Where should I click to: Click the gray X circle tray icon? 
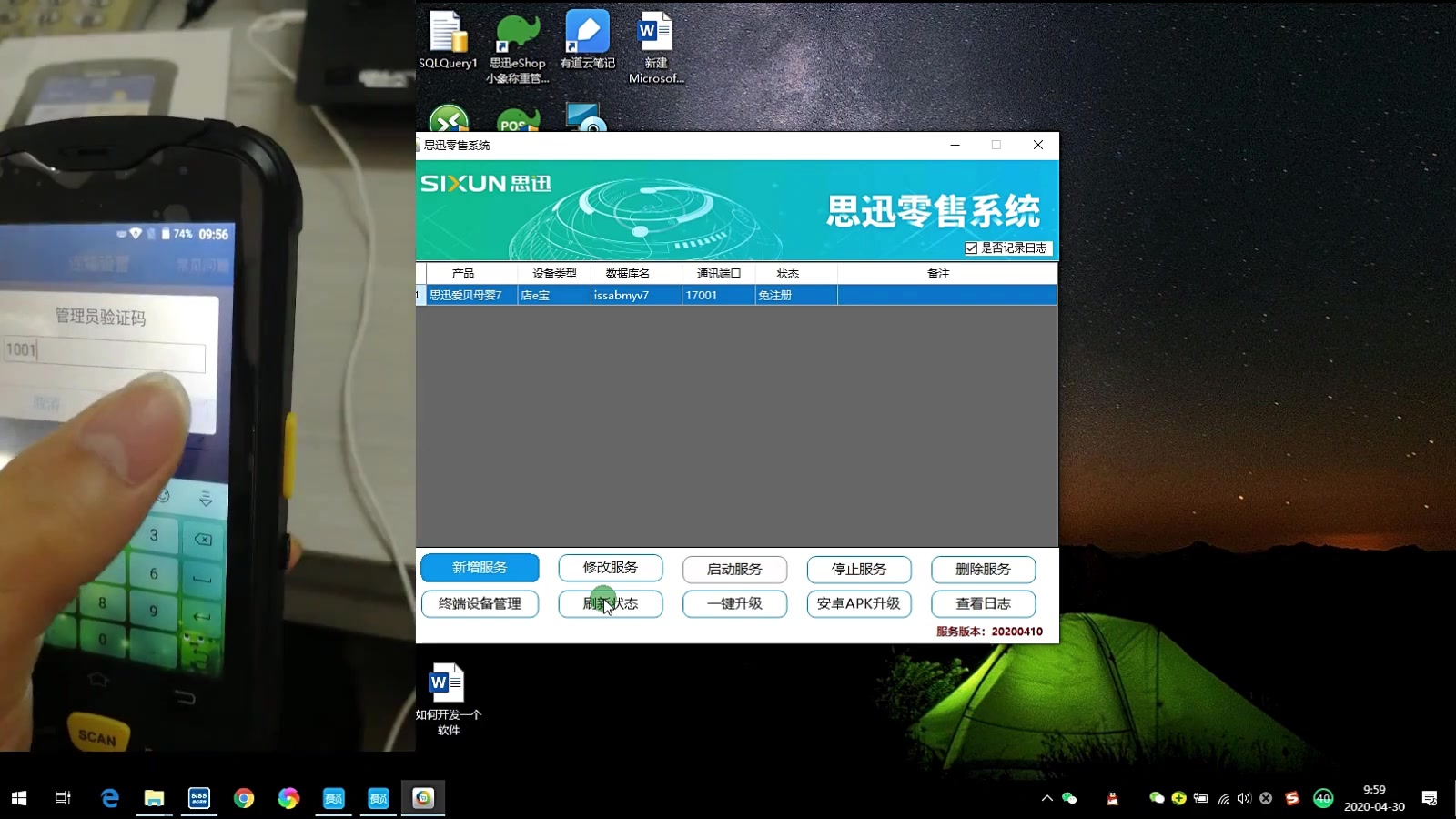point(1266,798)
